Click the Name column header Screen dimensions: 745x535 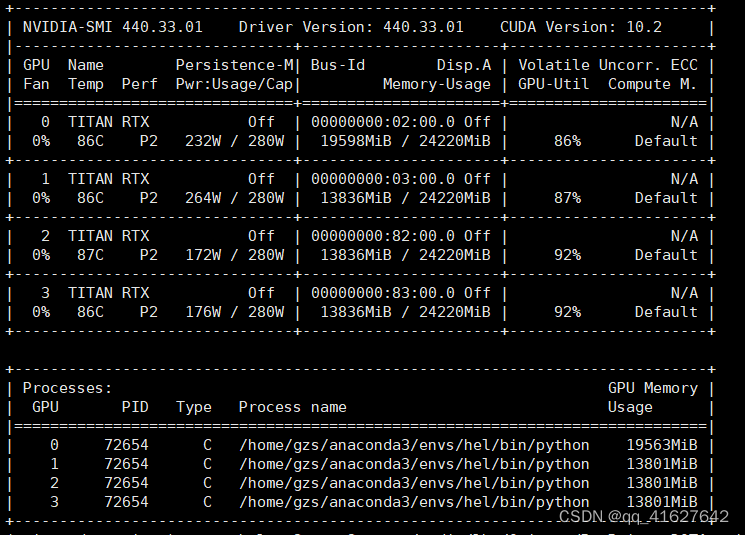[86, 65]
